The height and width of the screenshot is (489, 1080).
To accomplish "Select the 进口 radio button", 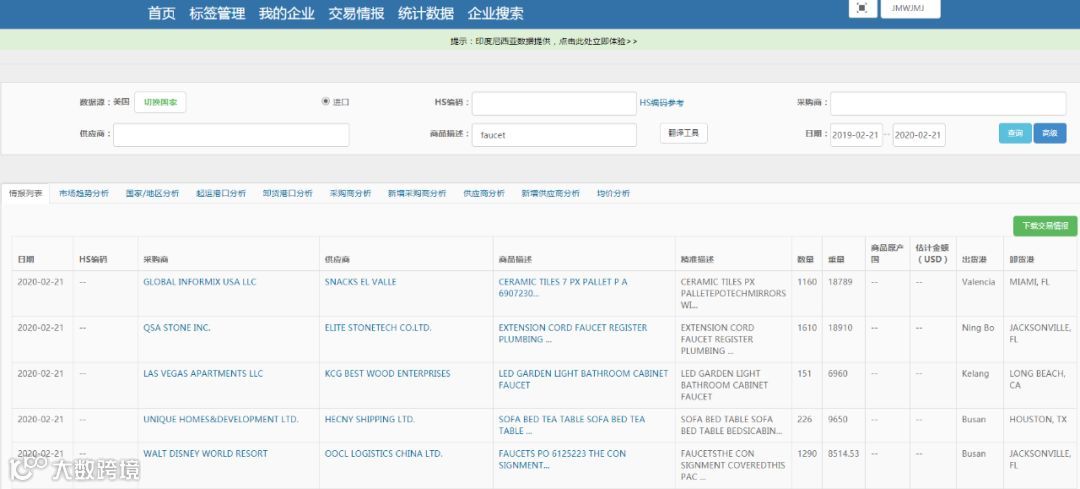I will tap(326, 101).
